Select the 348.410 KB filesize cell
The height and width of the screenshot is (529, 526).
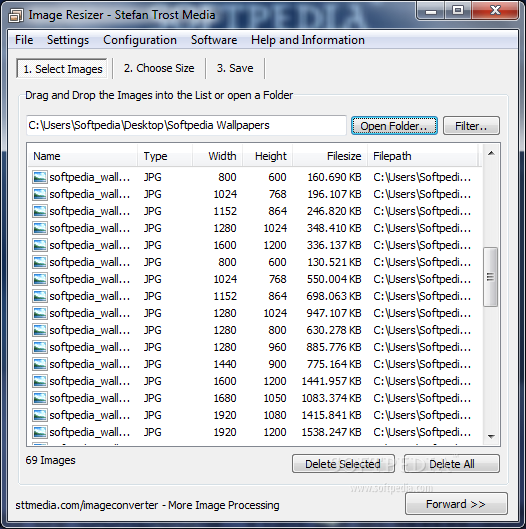click(x=334, y=228)
